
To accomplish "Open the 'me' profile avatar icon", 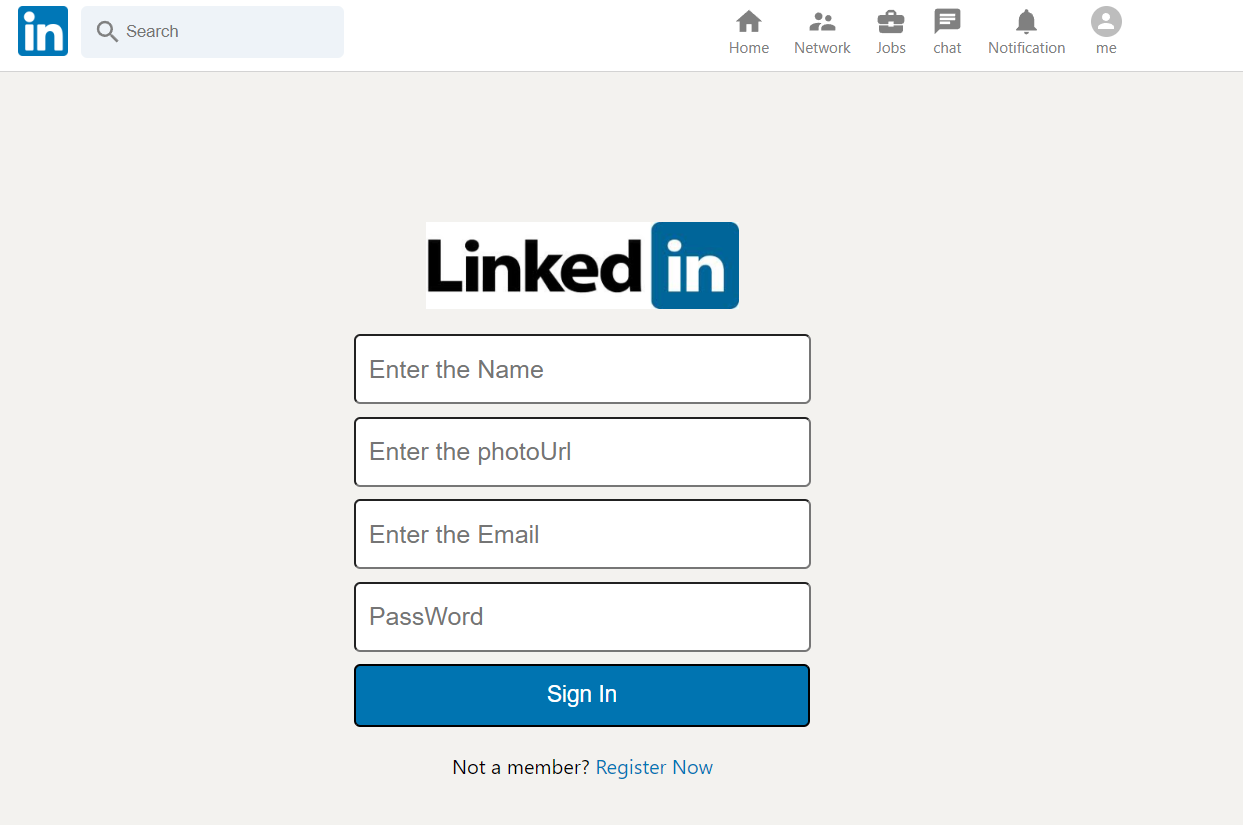I will (1105, 20).
